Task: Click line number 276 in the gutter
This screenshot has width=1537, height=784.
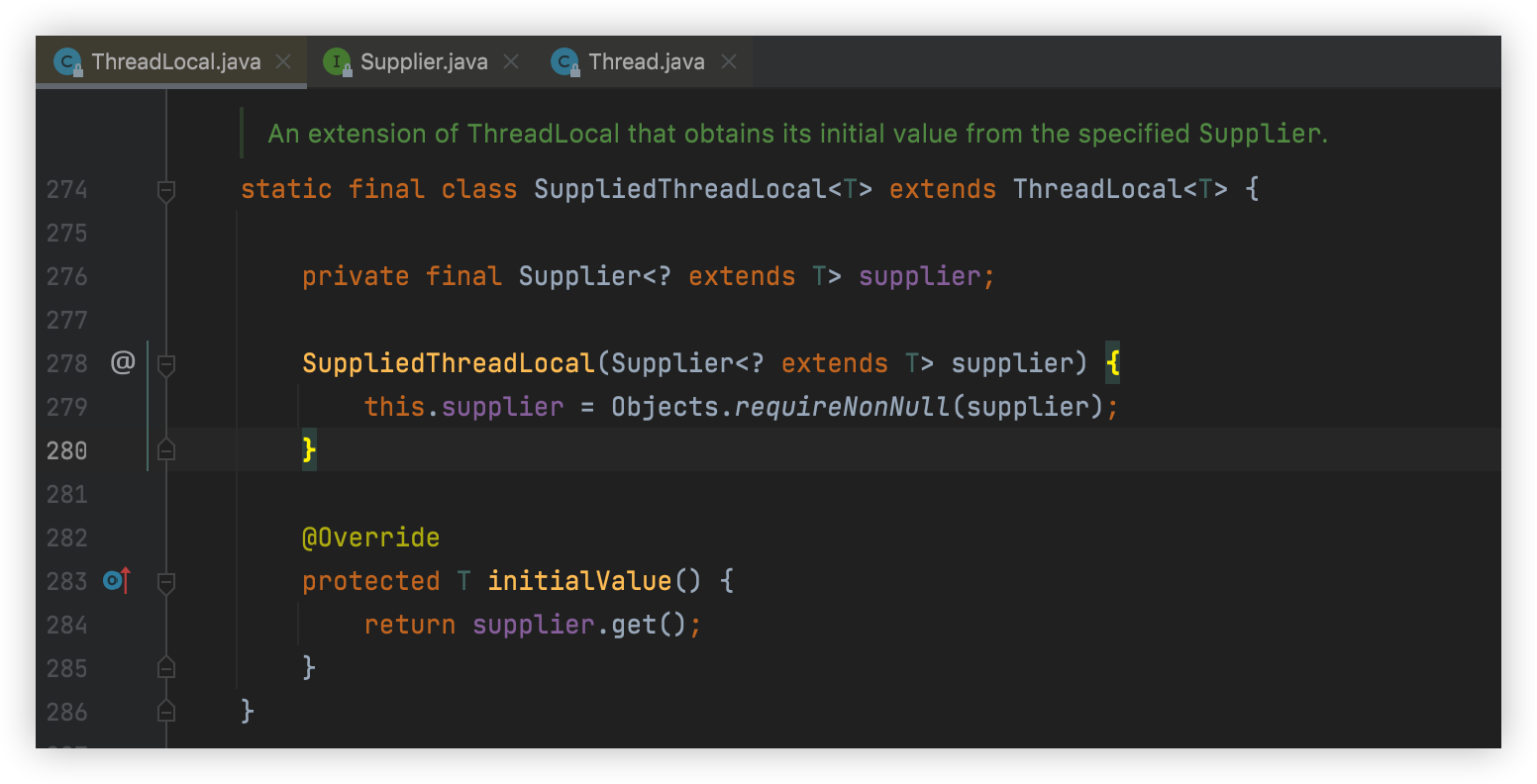Action: [x=67, y=276]
